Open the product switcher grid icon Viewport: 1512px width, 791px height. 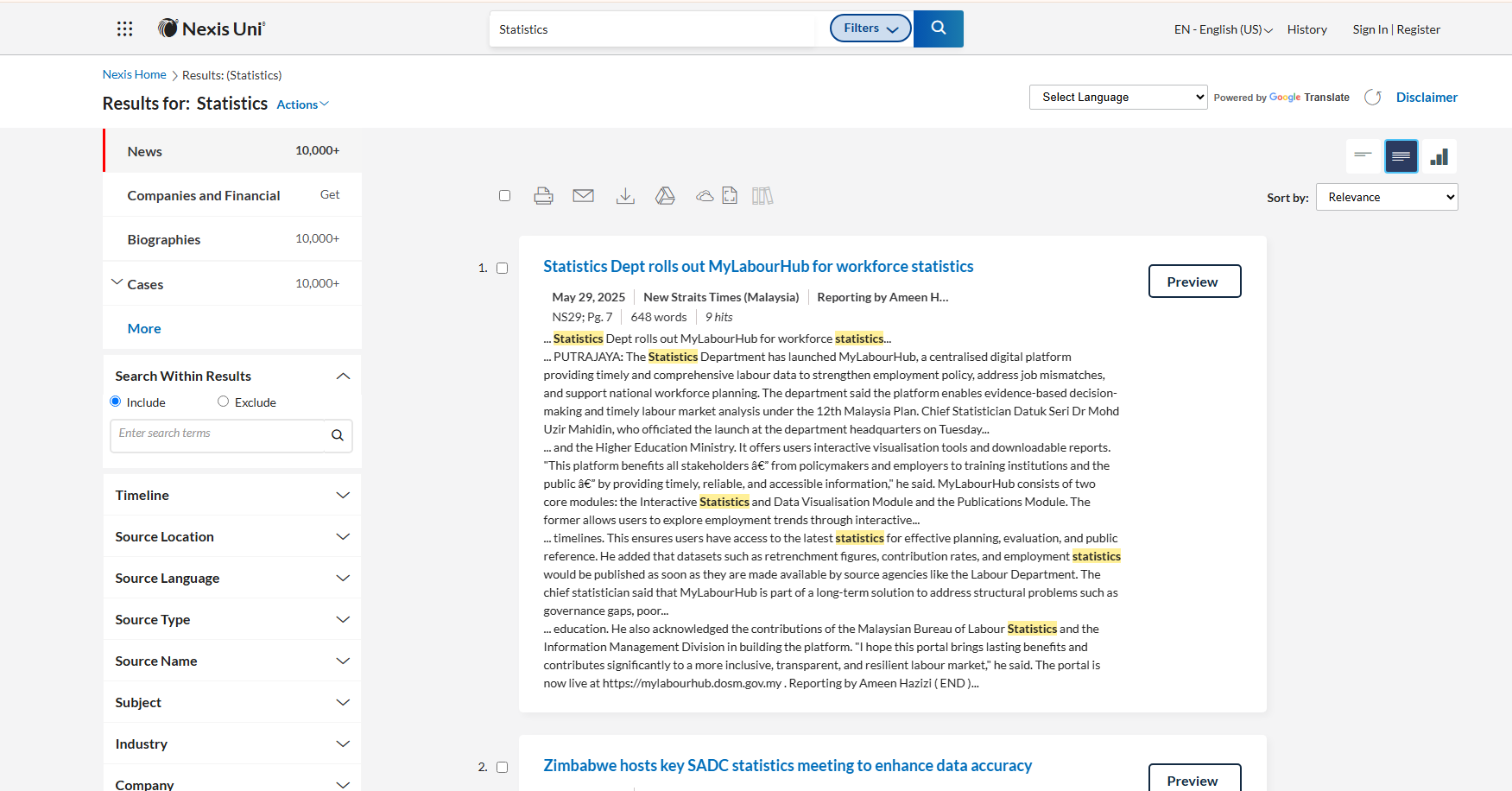tap(124, 28)
